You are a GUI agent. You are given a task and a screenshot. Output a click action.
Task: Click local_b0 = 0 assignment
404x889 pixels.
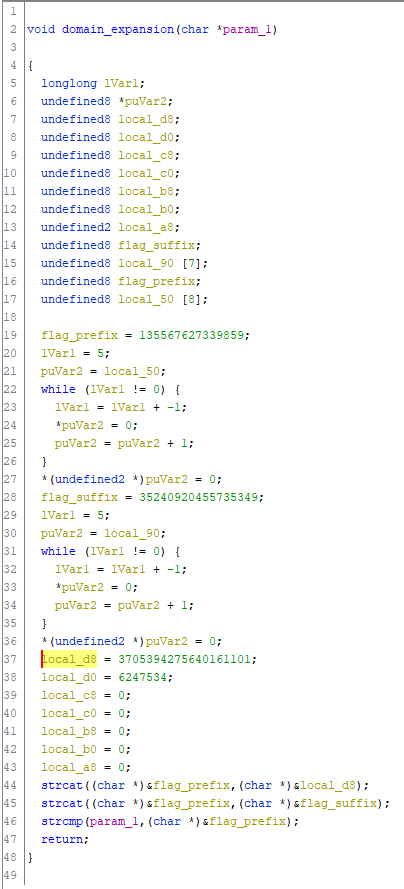pos(86,750)
